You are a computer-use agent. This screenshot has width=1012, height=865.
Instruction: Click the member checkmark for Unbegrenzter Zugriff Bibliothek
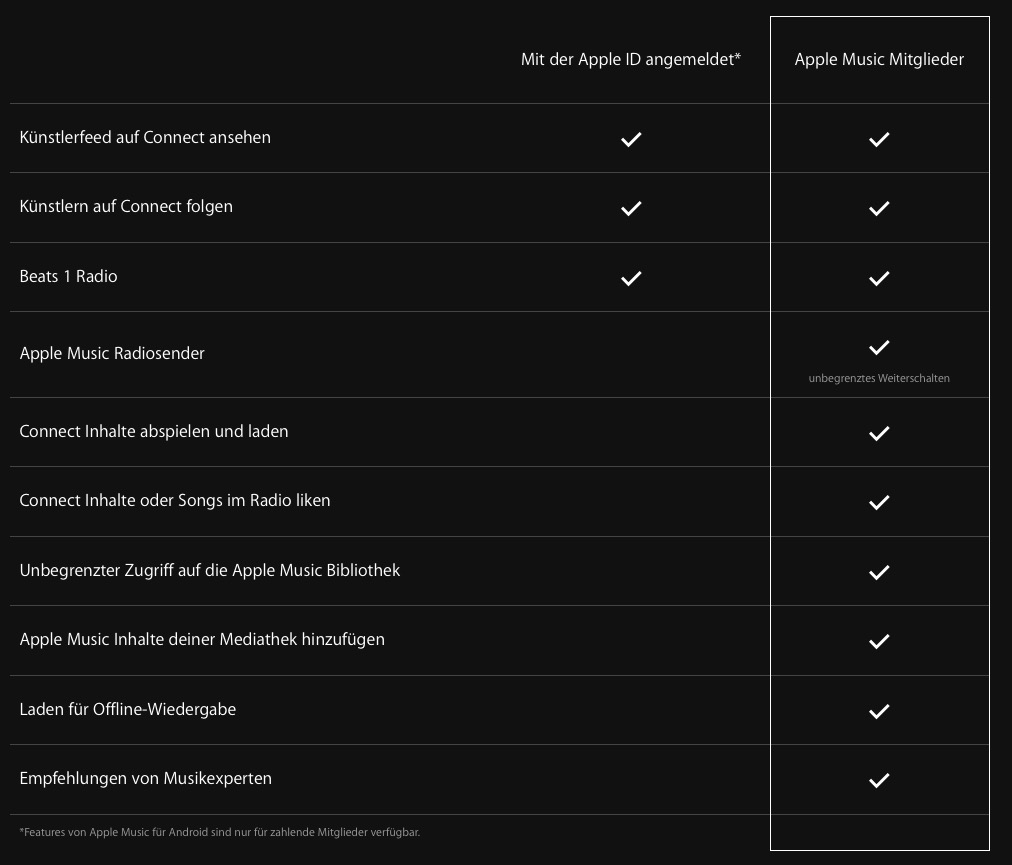[x=879, y=572]
